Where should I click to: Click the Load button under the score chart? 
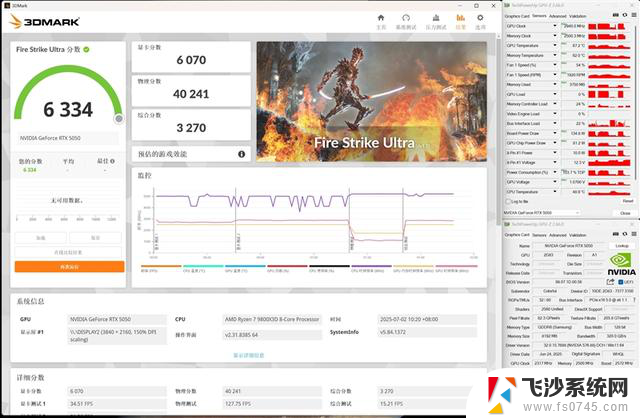41,238
